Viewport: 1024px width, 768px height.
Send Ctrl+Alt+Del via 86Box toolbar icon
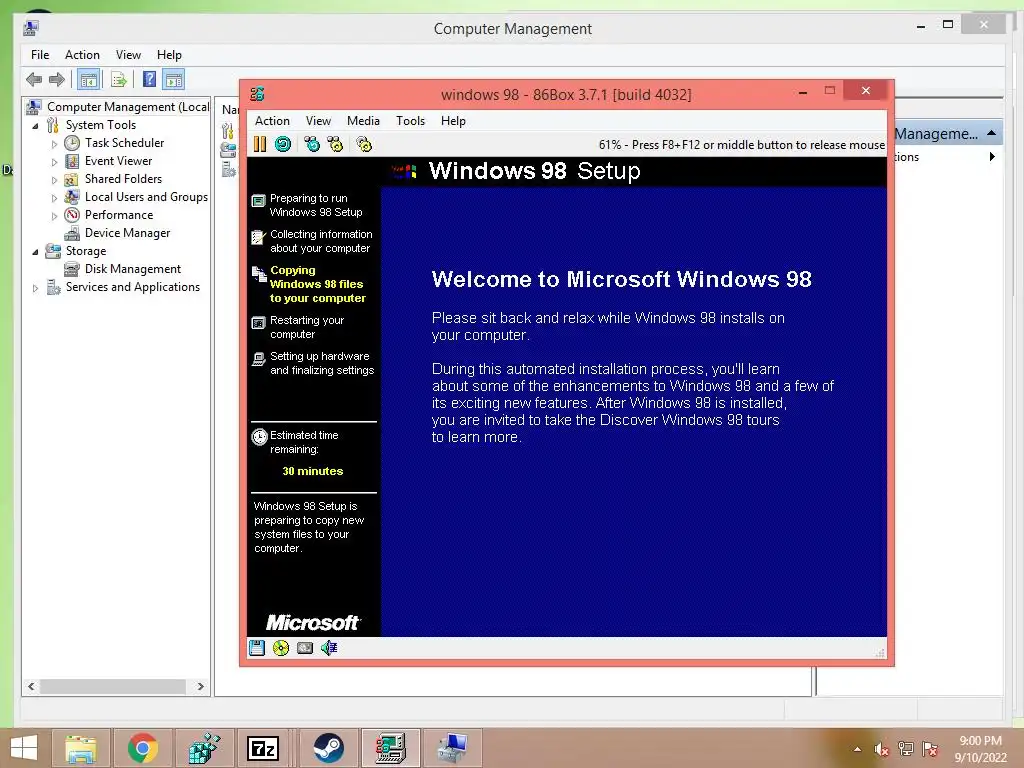(x=312, y=144)
